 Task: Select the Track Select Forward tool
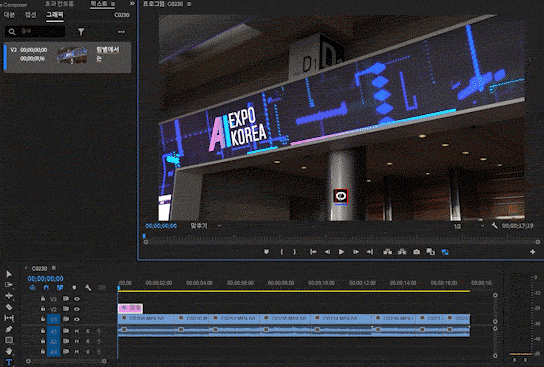(9, 285)
